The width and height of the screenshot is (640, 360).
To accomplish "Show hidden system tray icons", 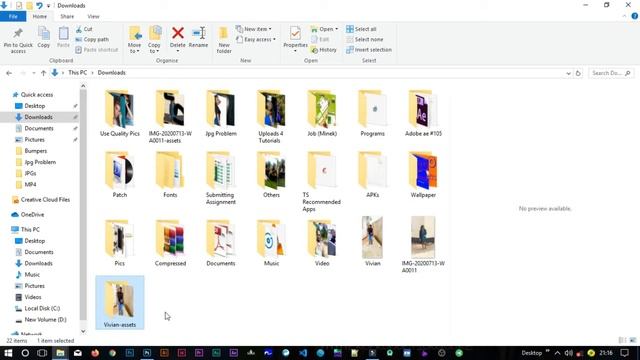I will click(558, 353).
